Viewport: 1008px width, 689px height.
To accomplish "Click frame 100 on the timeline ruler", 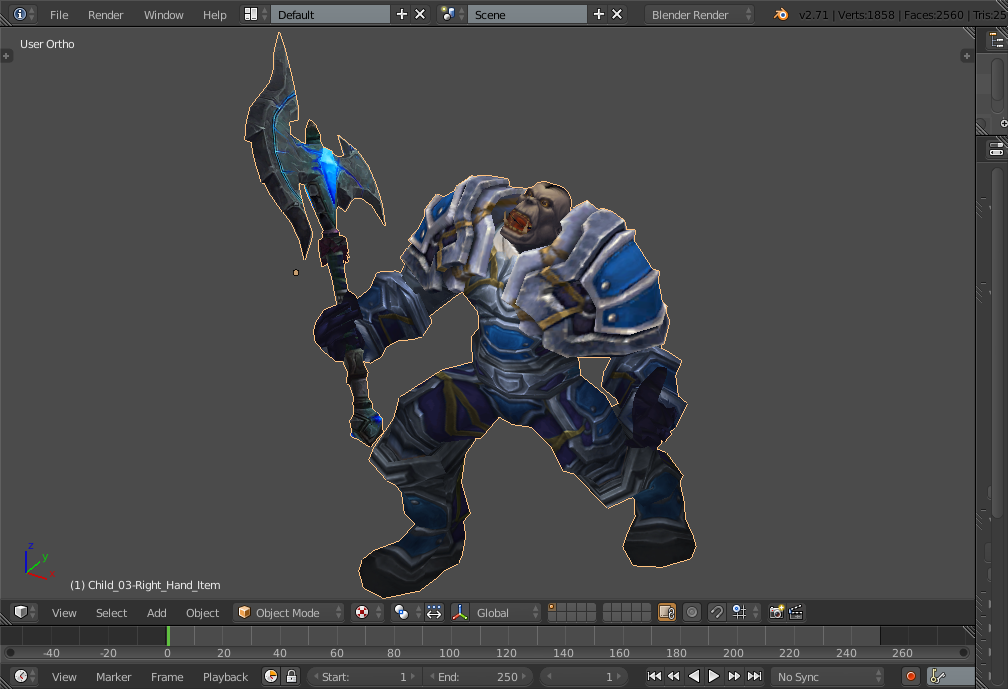I will (449, 653).
